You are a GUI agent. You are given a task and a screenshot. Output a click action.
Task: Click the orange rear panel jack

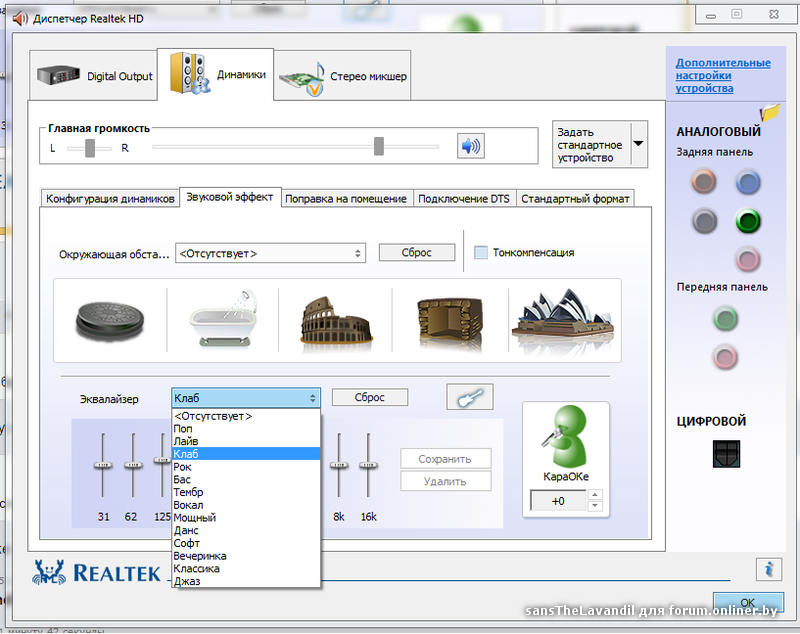point(704,182)
